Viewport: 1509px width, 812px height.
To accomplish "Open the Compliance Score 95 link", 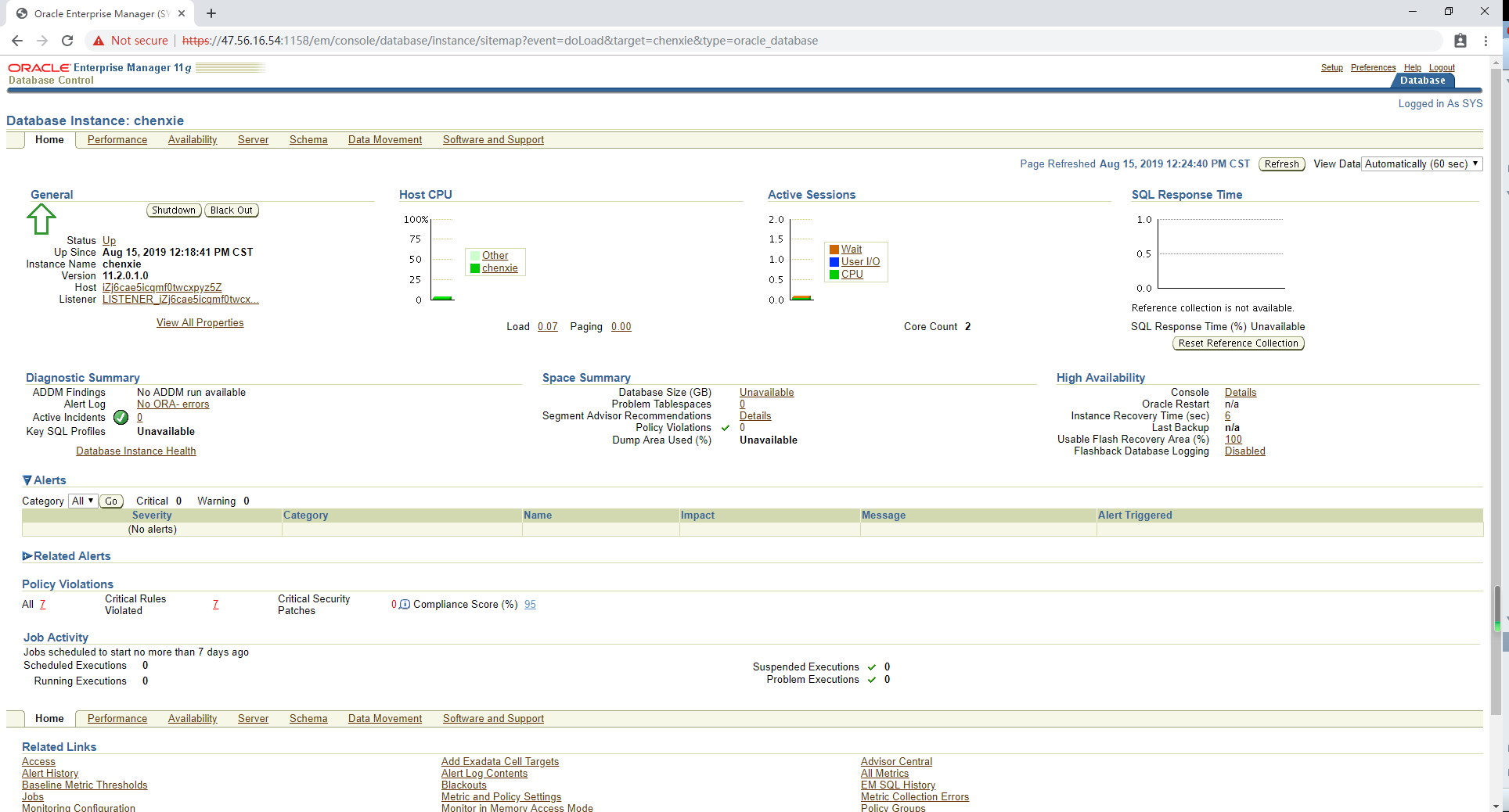I will click(530, 605).
